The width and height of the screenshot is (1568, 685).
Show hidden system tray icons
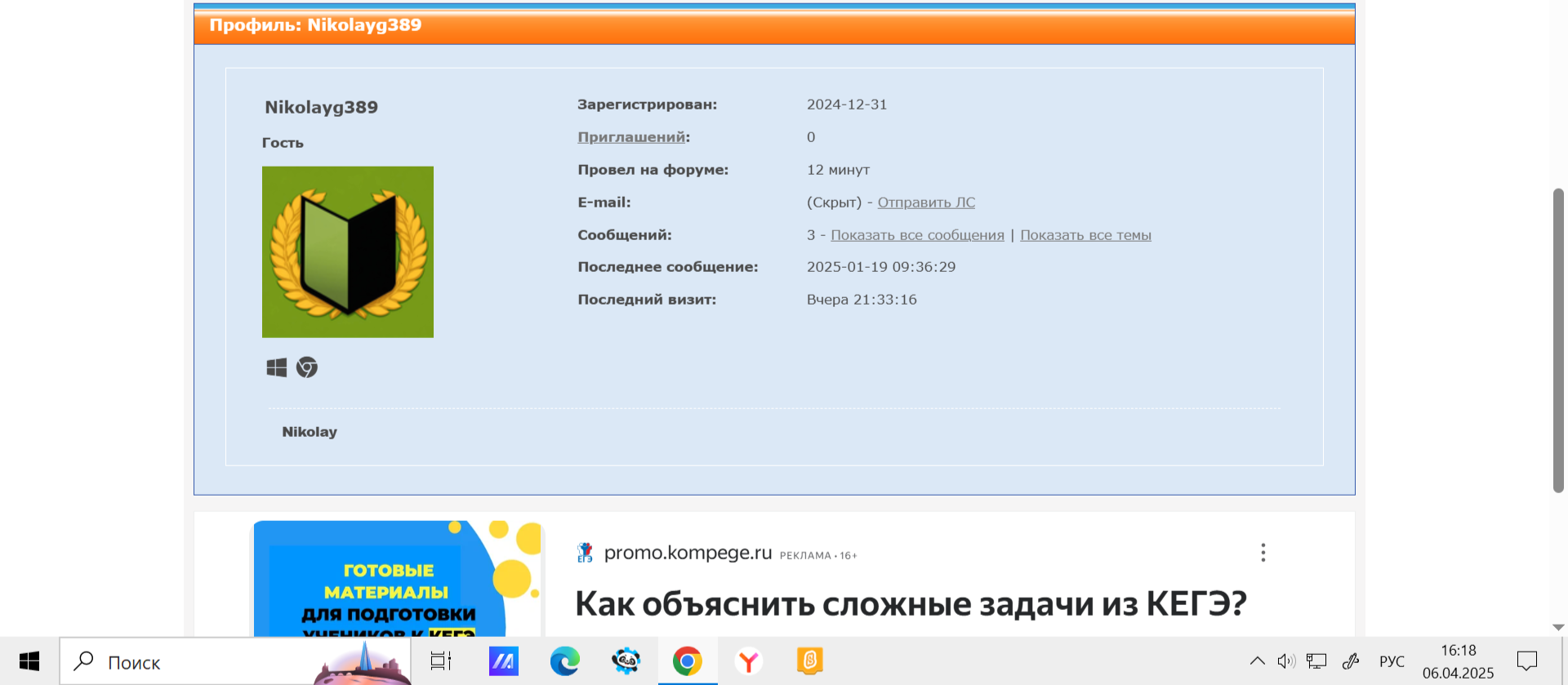(x=1258, y=661)
